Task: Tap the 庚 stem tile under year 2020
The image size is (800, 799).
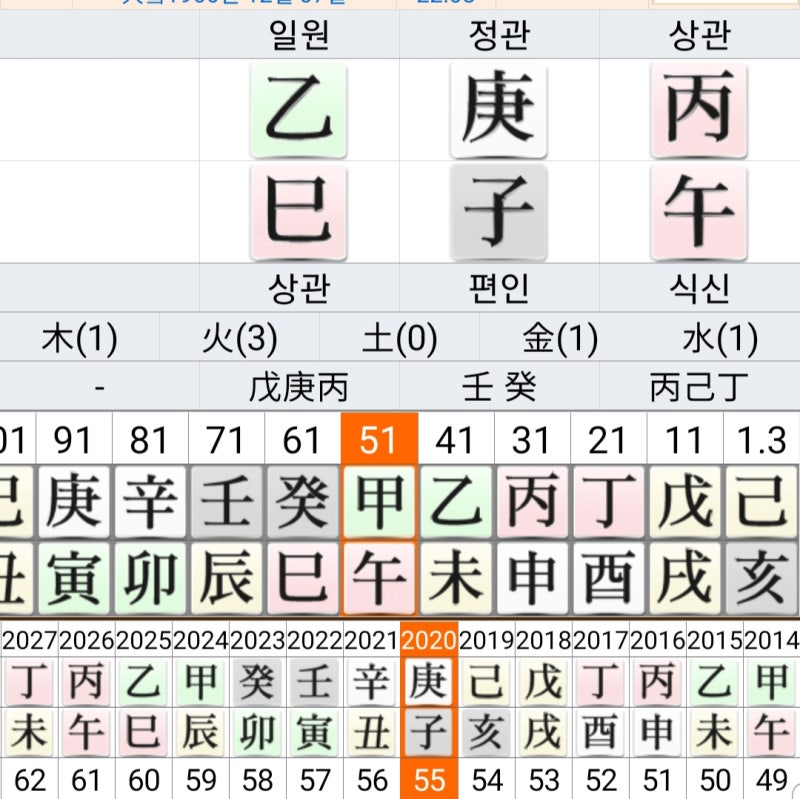Action: click(429, 682)
